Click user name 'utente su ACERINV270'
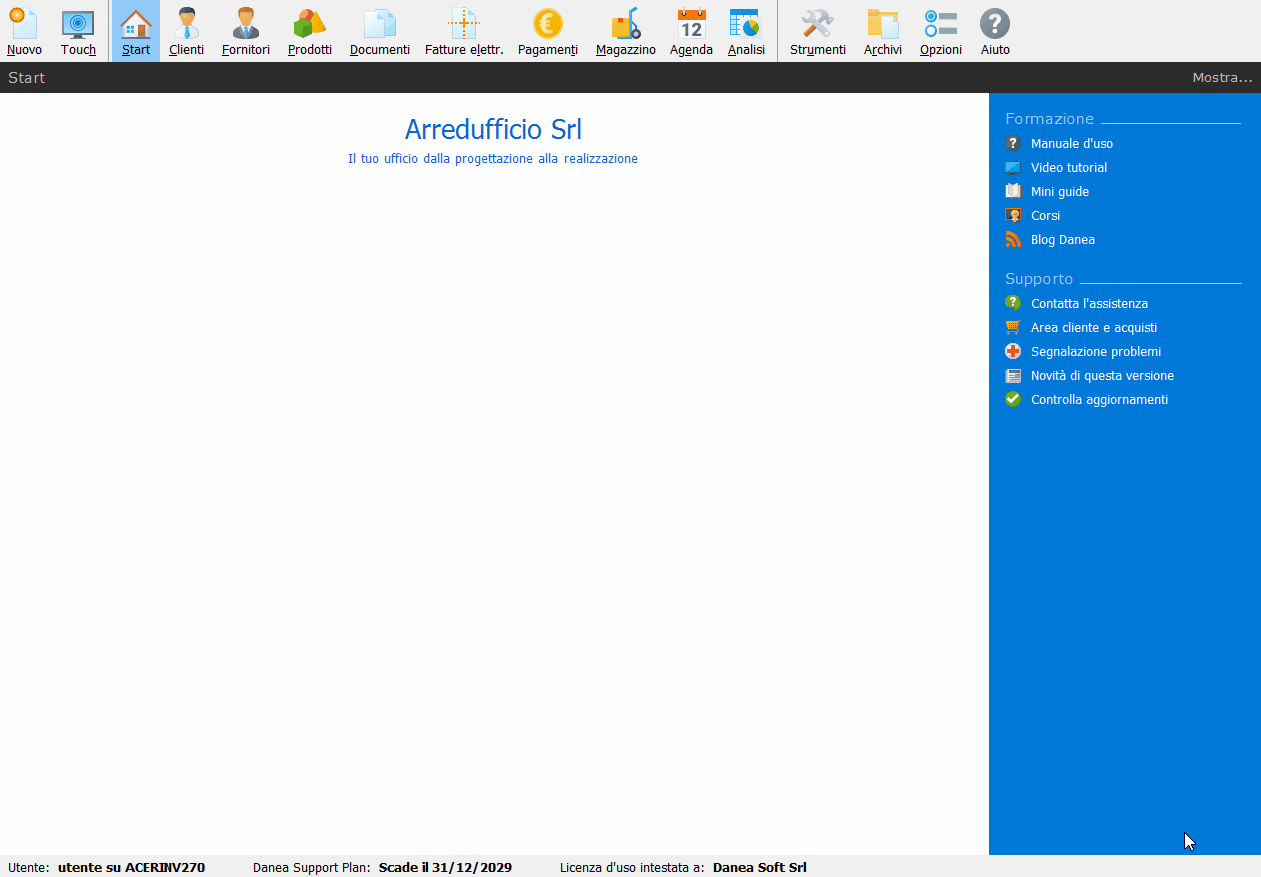Viewport: 1261px width, 877px height. tap(131, 867)
